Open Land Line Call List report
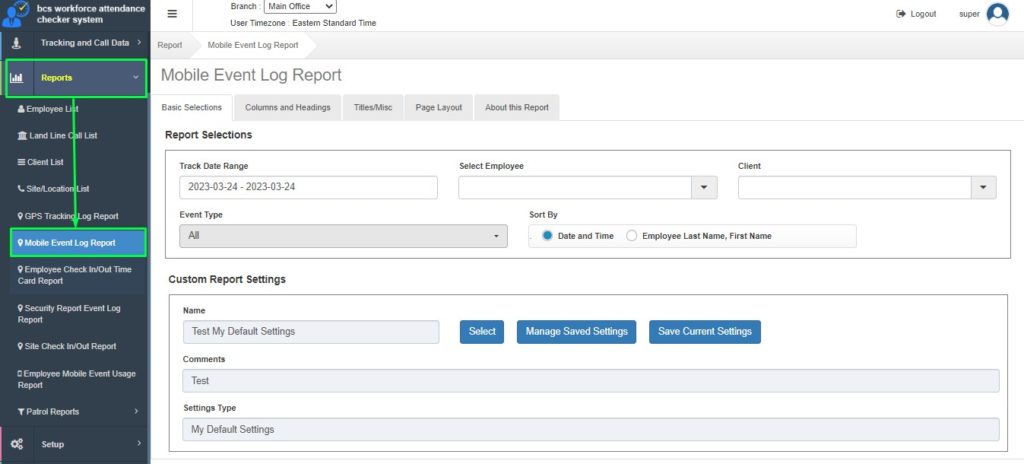The width and height of the screenshot is (1024, 464). (x=62, y=135)
